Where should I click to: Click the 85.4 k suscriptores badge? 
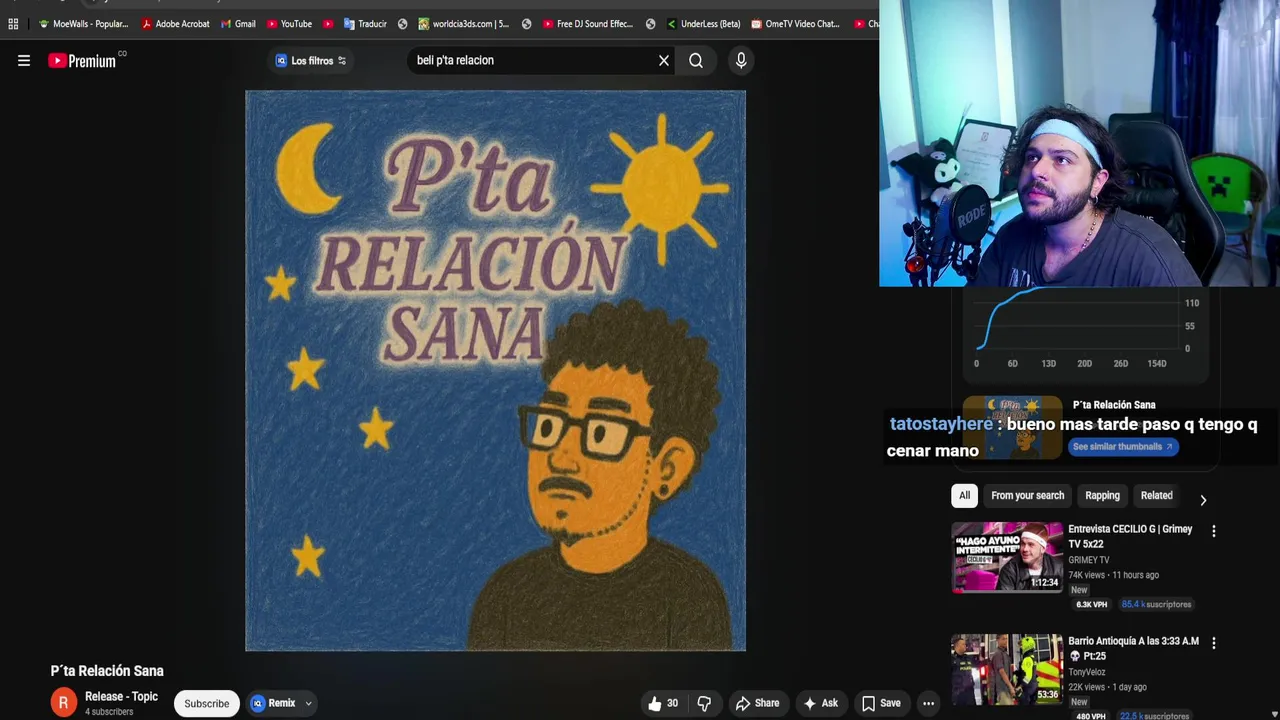(1156, 605)
